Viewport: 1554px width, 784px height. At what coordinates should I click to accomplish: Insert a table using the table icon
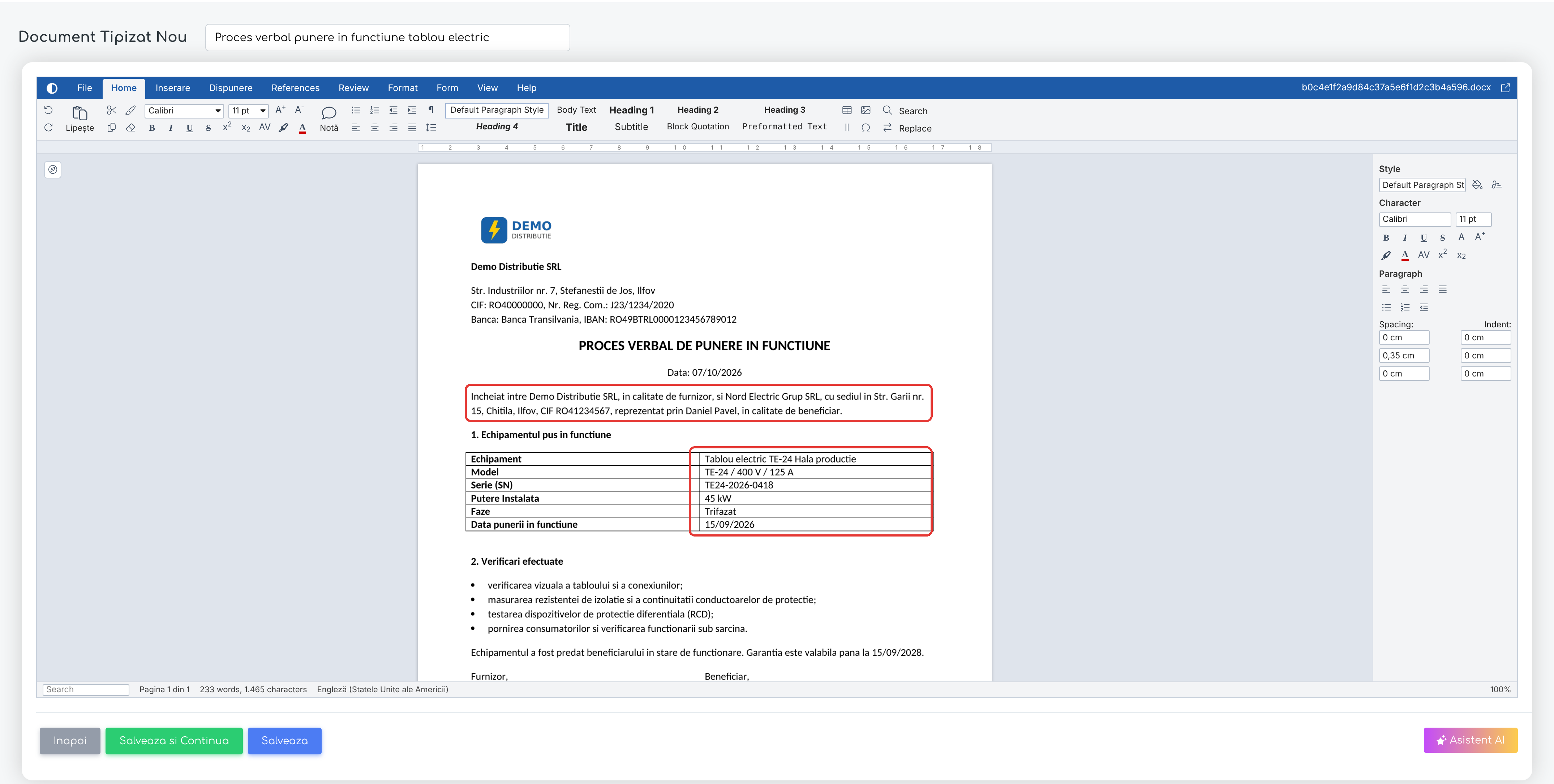click(x=847, y=110)
